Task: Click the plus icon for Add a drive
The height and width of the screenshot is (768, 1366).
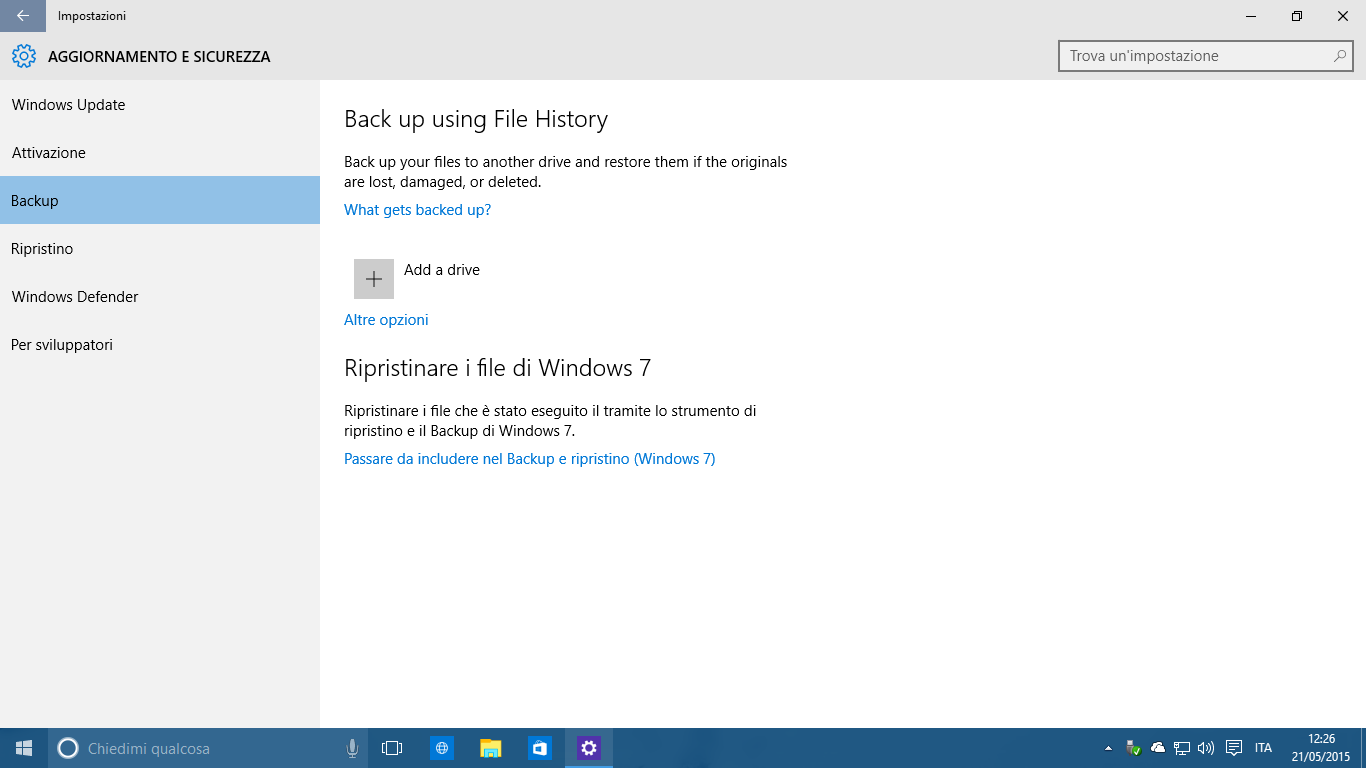Action: point(374,279)
